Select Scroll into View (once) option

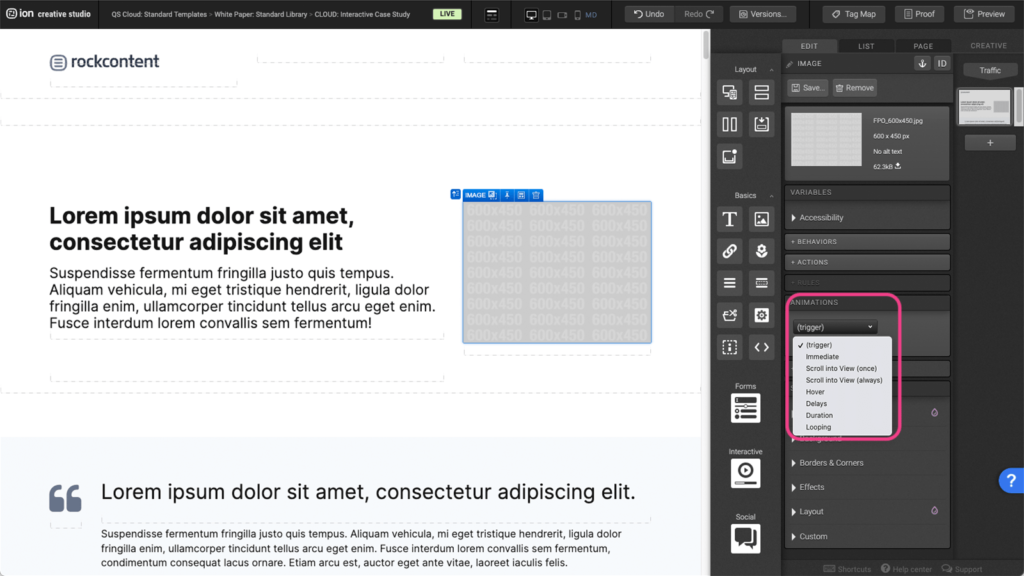pyautogui.click(x=841, y=368)
